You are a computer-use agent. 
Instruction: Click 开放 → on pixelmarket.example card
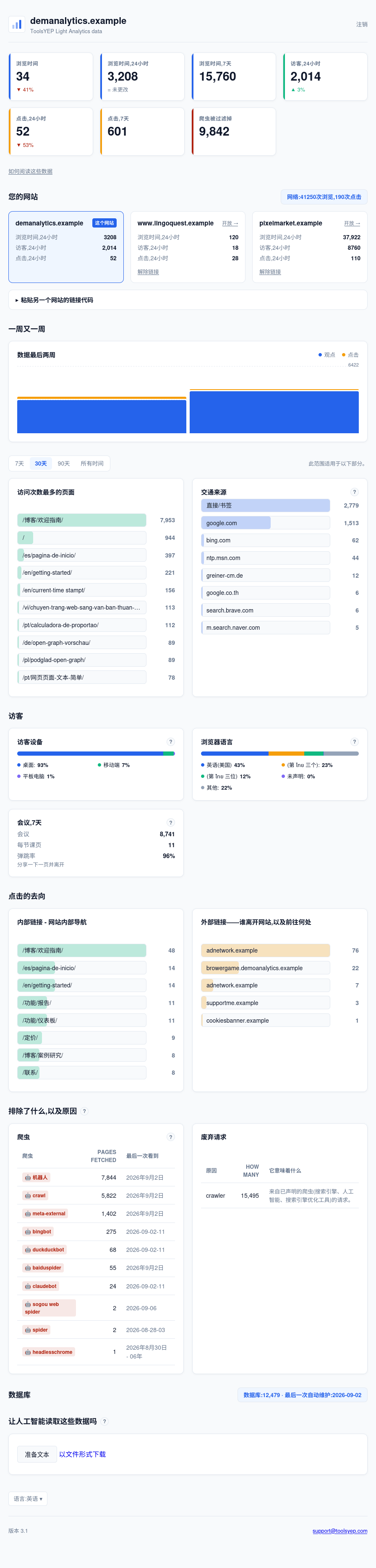click(x=352, y=223)
